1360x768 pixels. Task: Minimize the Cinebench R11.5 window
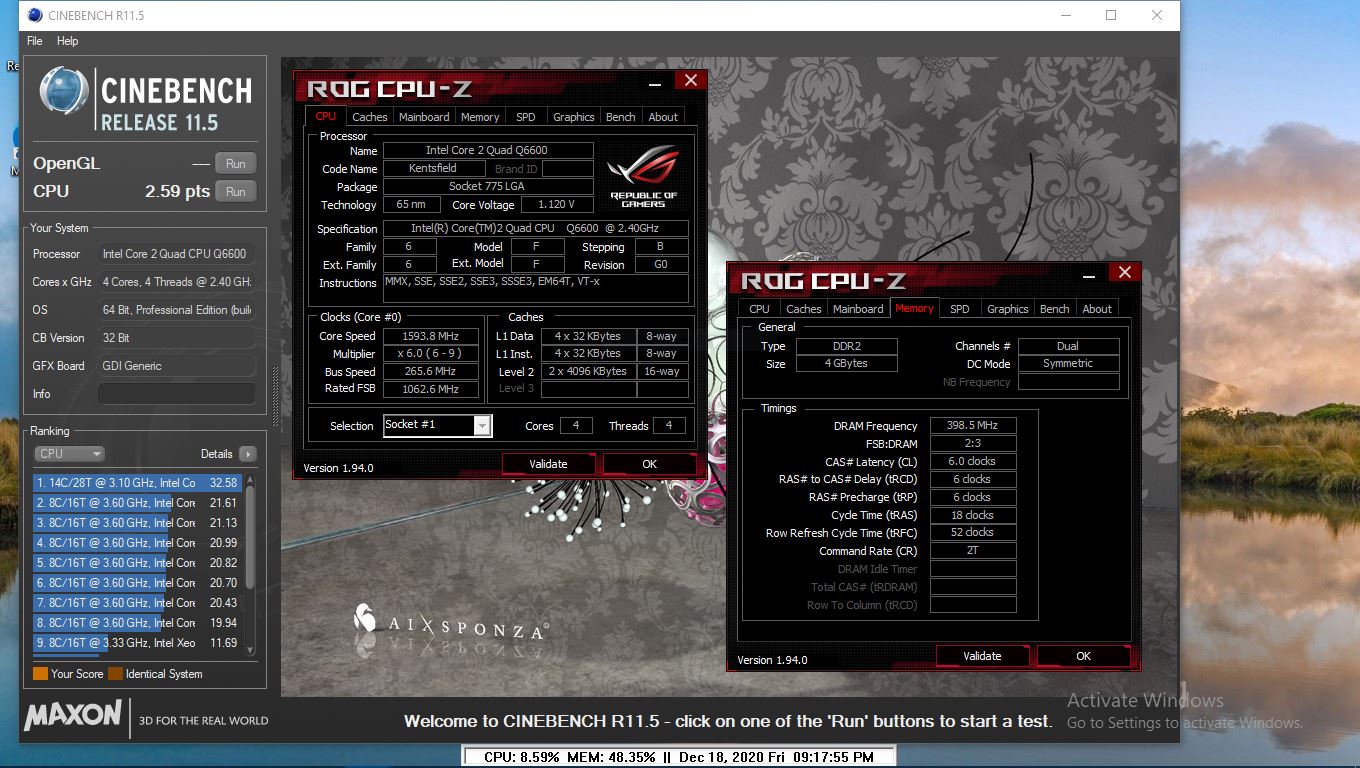point(1064,15)
